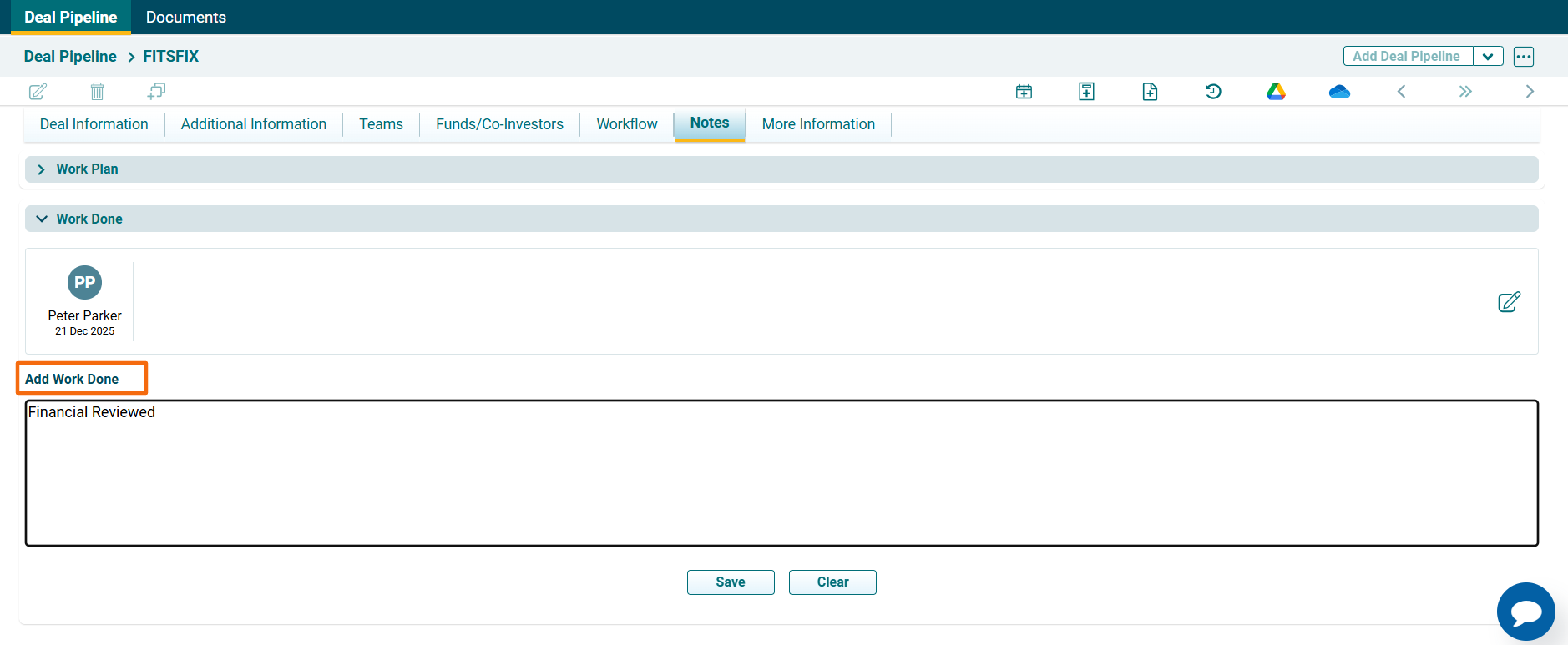Click the calendar add icon
This screenshot has width=1568, height=645.
(x=1024, y=92)
